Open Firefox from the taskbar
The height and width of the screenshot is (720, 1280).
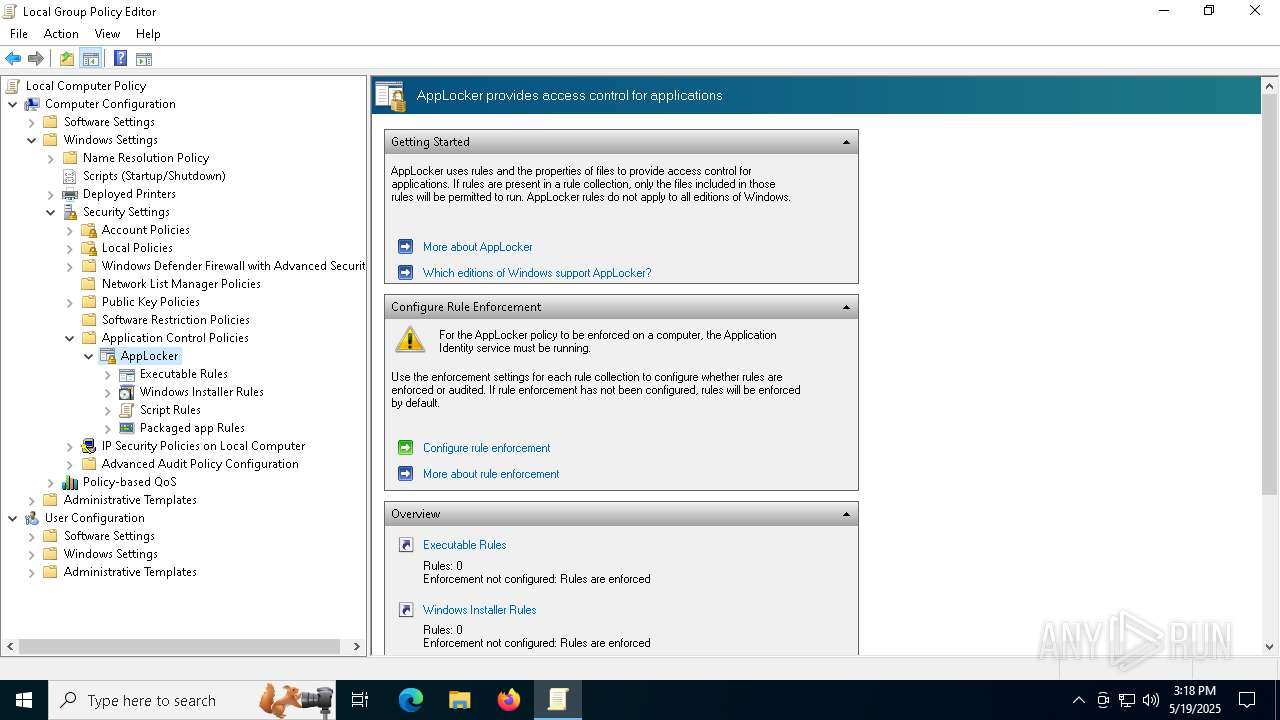(509, 700)
